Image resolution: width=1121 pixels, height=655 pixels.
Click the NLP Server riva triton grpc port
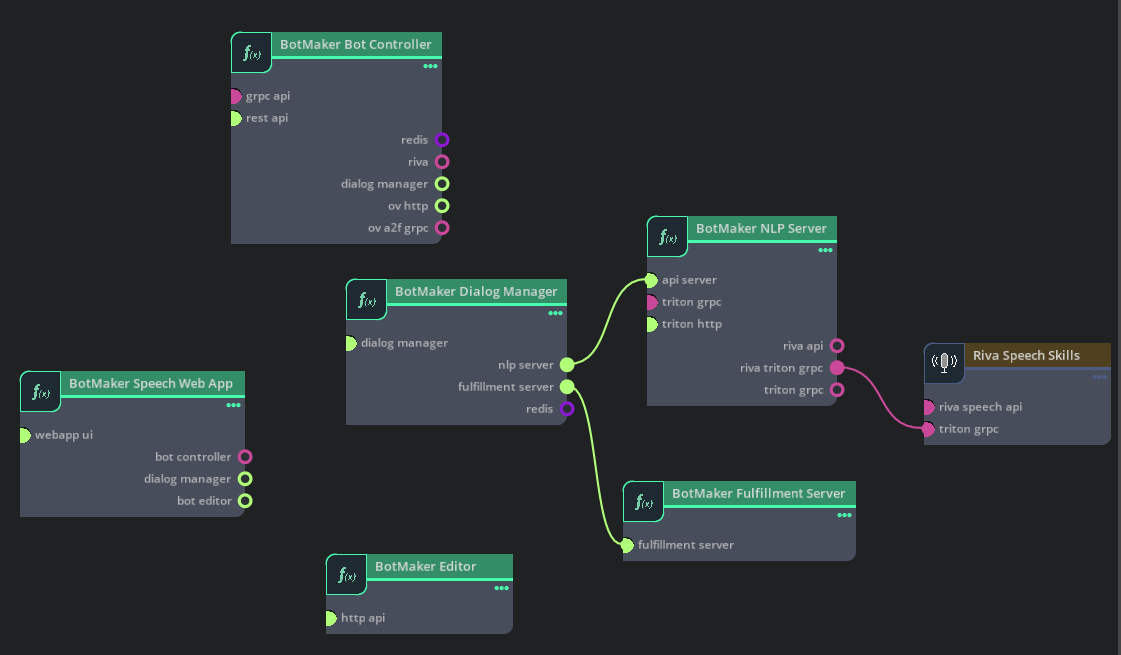click(836, 368)
